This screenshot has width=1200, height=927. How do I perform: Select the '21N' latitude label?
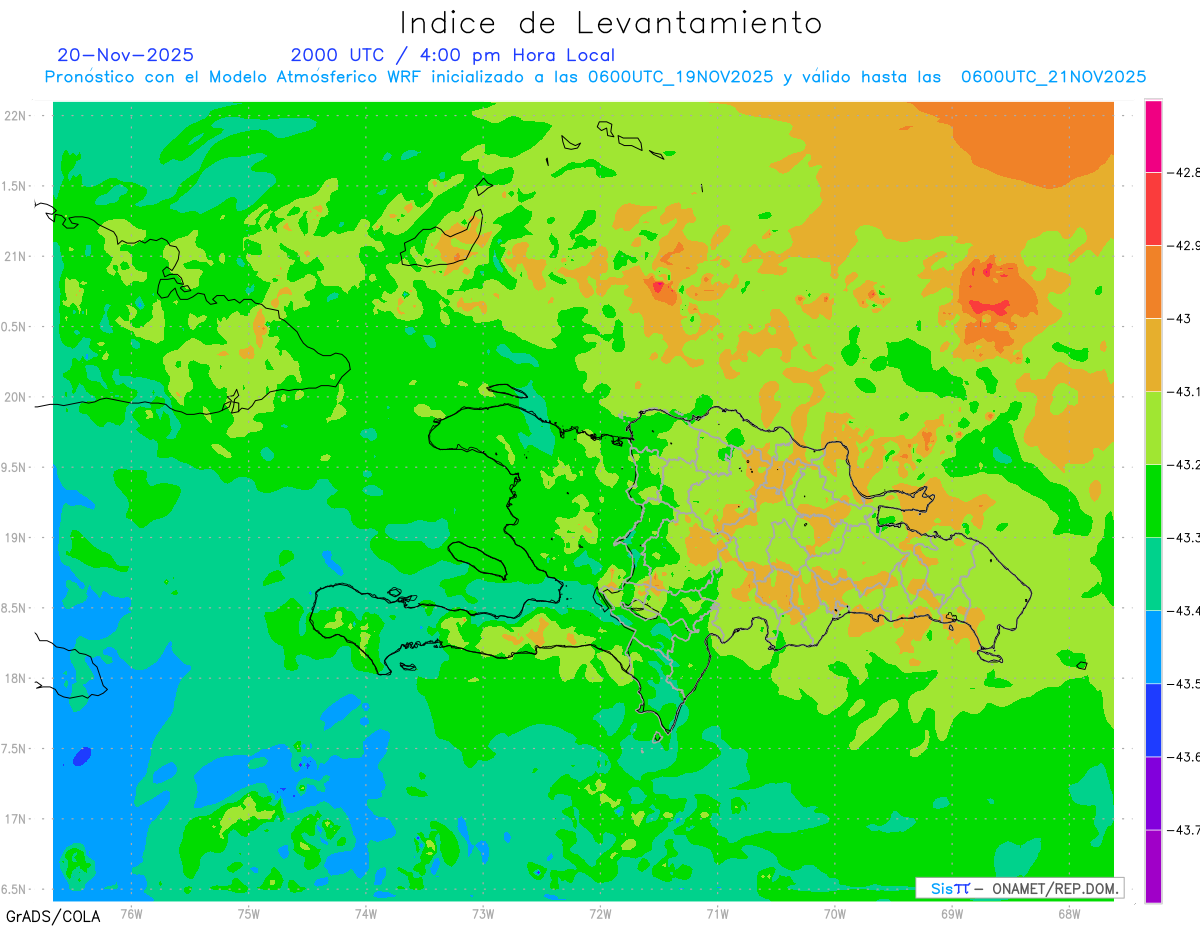point(15,256)
